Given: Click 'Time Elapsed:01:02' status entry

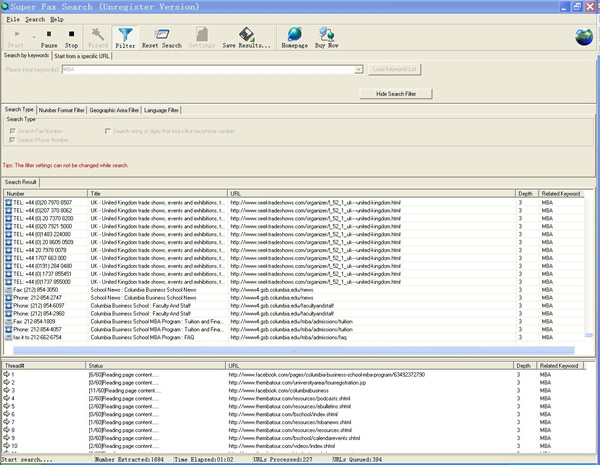Looking at the screenshot, I should pyautogui.click(x=204, y=459).
